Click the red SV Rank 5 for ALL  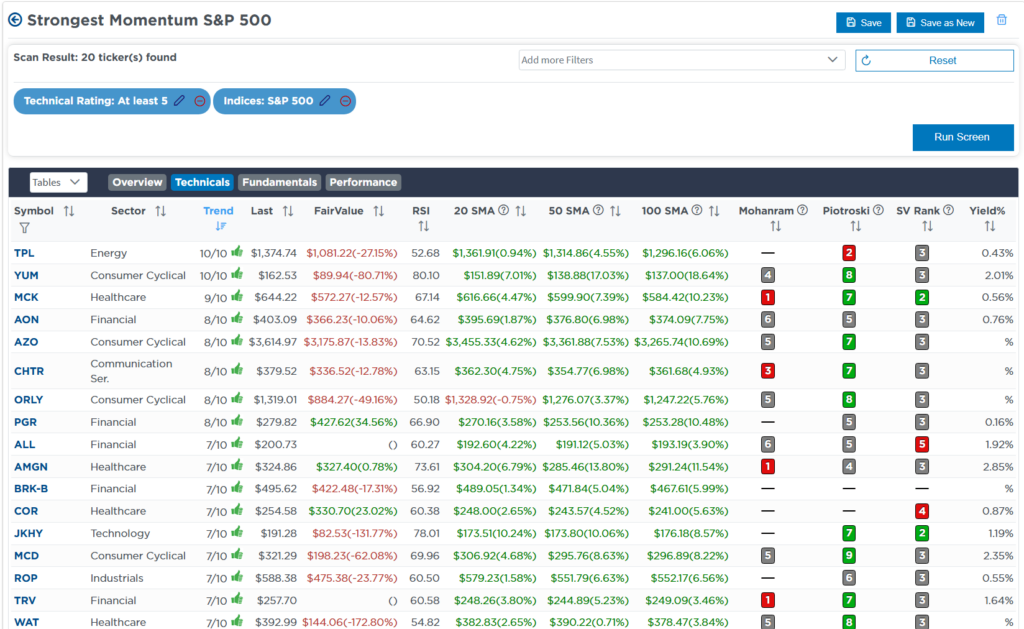pyautogui.click(x=922, y=444)
